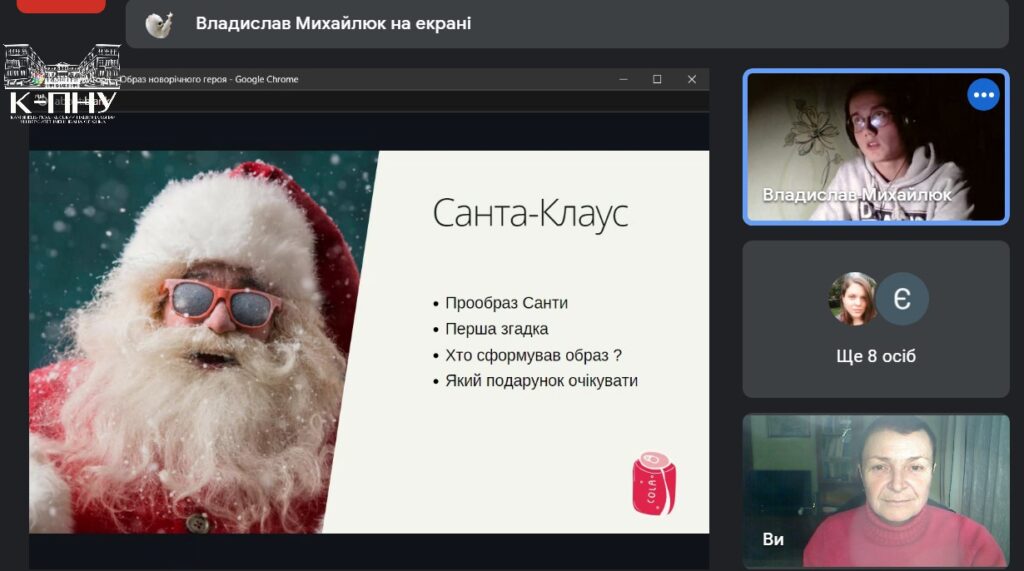The height and width of the screenshot is (571, 1024).
Task: Select the "Є" participant avatar circle
Action: point(902,299)
